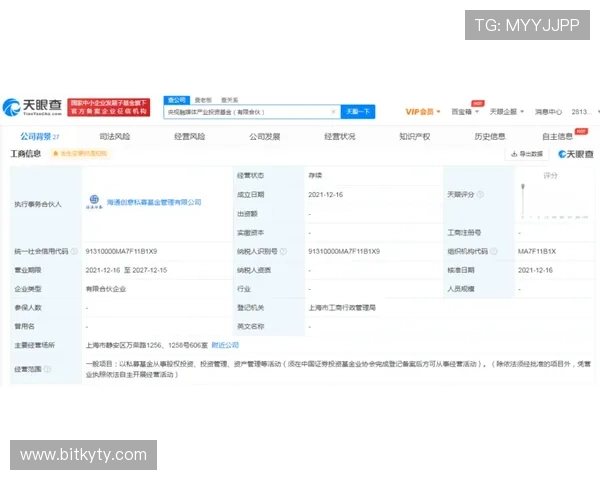Select the credit code value 91310000MA7F11B1X9
The image size is (600, 480).
(121, 251)
